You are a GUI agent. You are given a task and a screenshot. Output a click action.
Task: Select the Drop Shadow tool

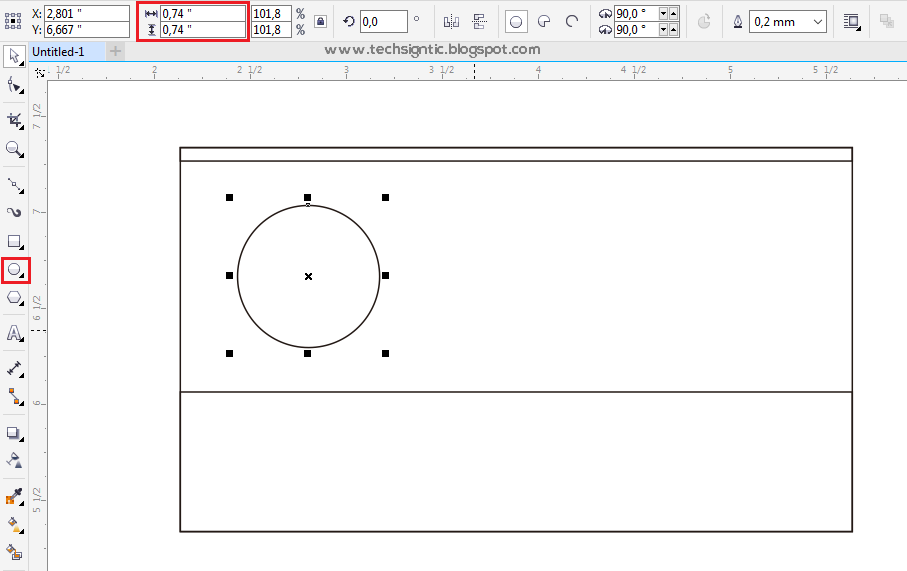click(x=14, y=433)
